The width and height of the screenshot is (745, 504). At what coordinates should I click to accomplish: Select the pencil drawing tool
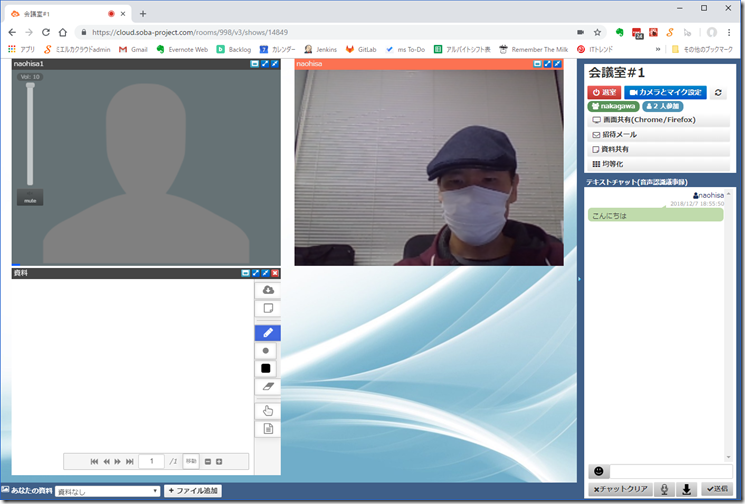pyautogui.click(x=267, y=333)
